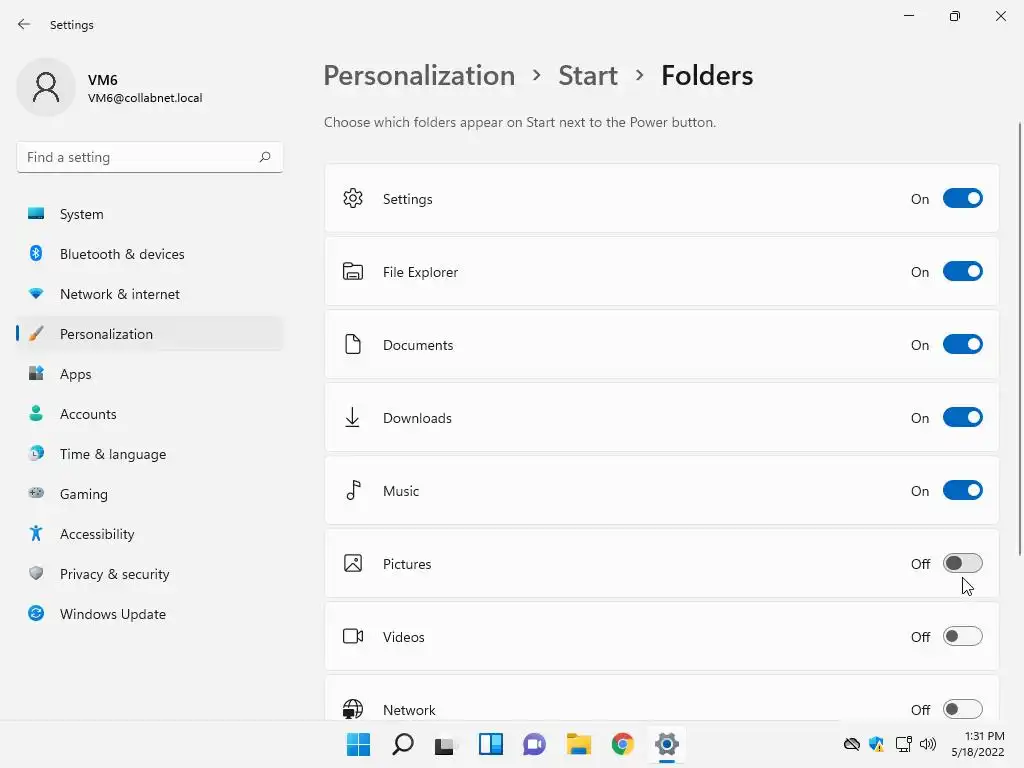Open Chrome from the taskbar

[623, 744]
